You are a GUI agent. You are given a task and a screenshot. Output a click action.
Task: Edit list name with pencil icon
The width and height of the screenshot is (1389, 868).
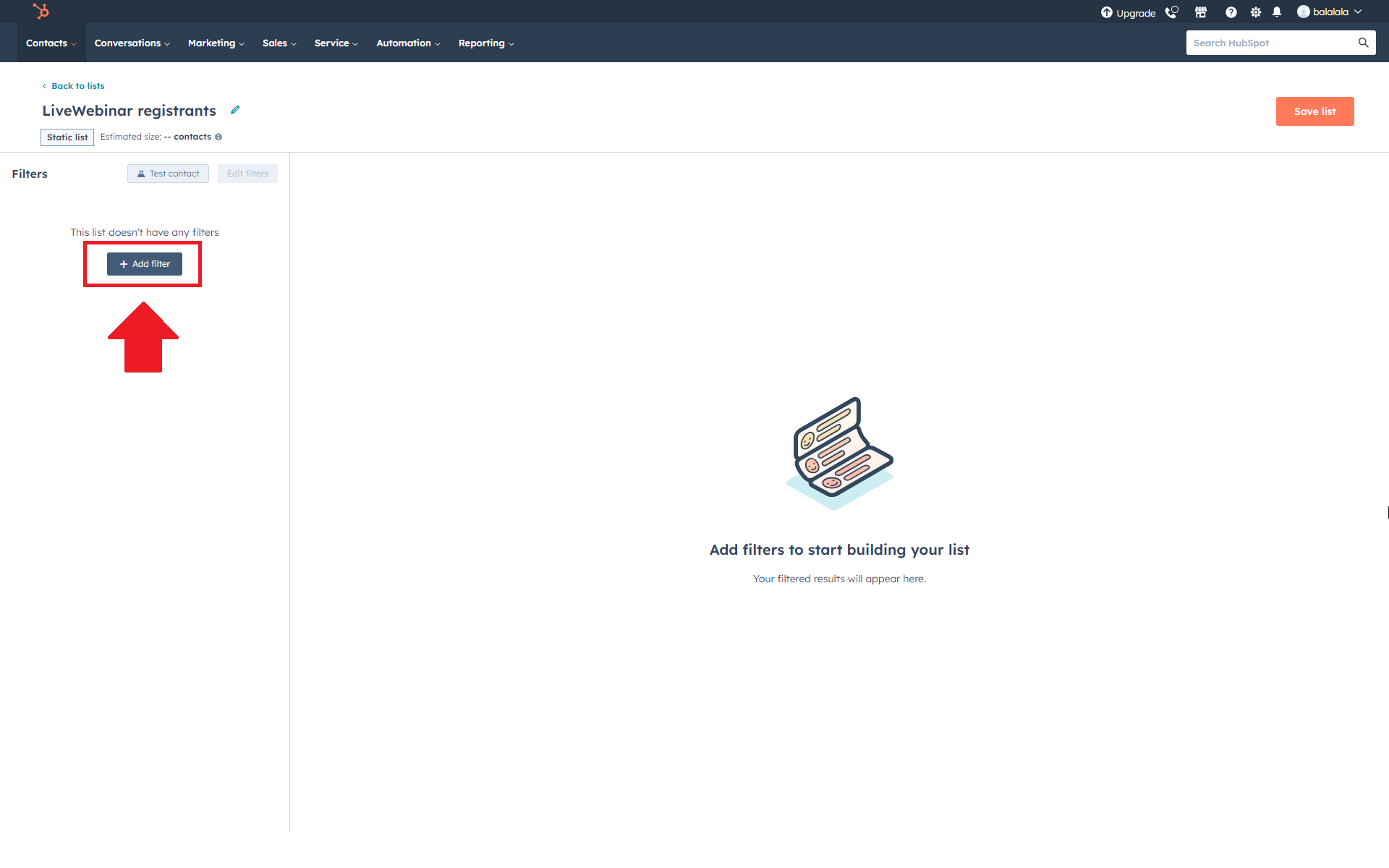[x=235, y=110]
